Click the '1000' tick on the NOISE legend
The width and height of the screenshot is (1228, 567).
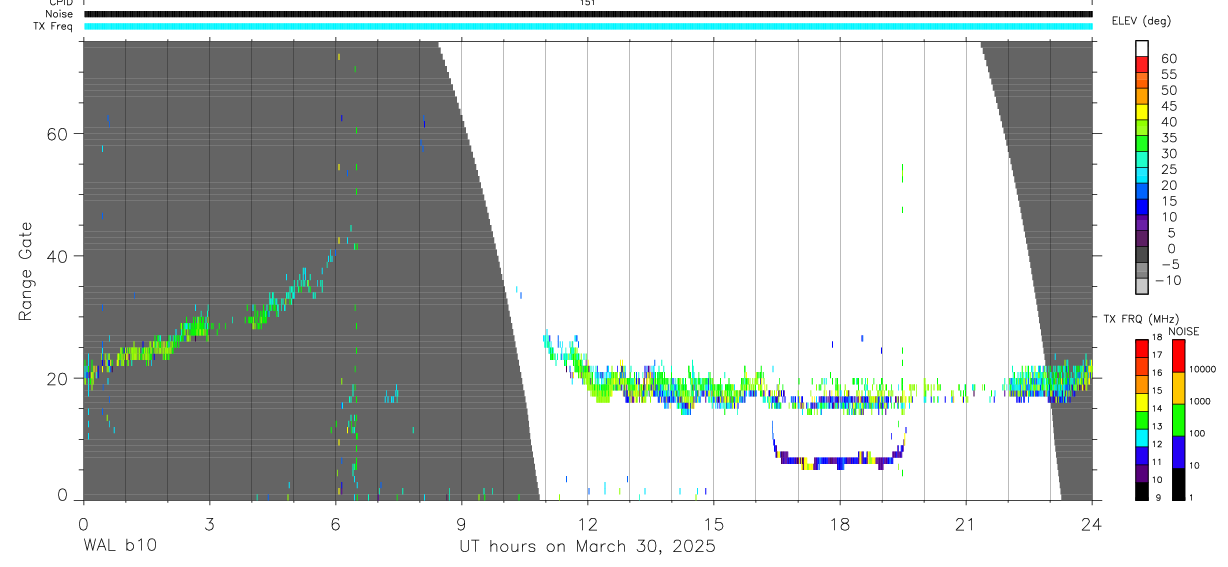(1198, 403)
